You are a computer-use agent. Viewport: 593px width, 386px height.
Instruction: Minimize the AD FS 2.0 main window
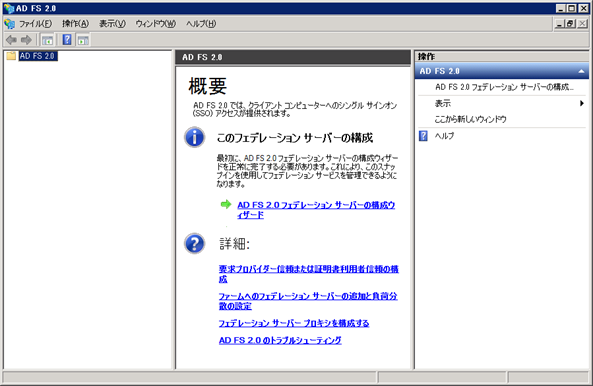tap(561, 8)
